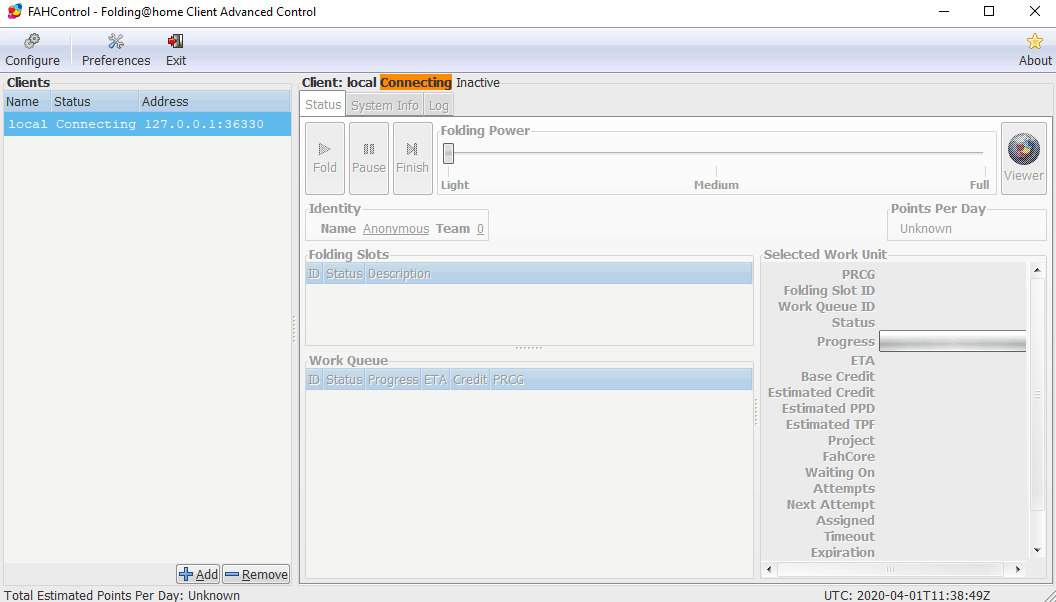Switch to the Status tab

click(323, 104)
